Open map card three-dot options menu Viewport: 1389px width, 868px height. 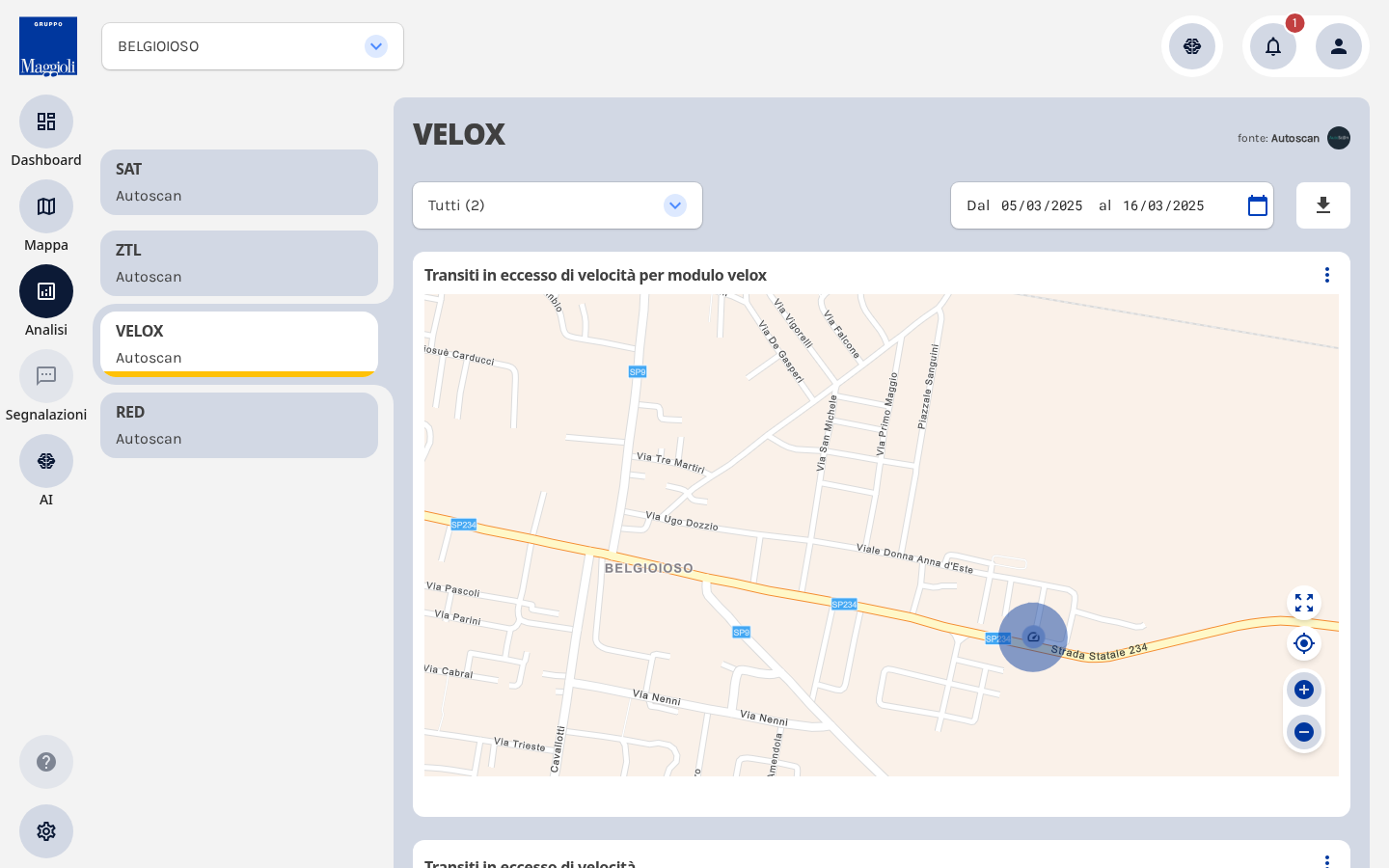(x=1327, y=275)
